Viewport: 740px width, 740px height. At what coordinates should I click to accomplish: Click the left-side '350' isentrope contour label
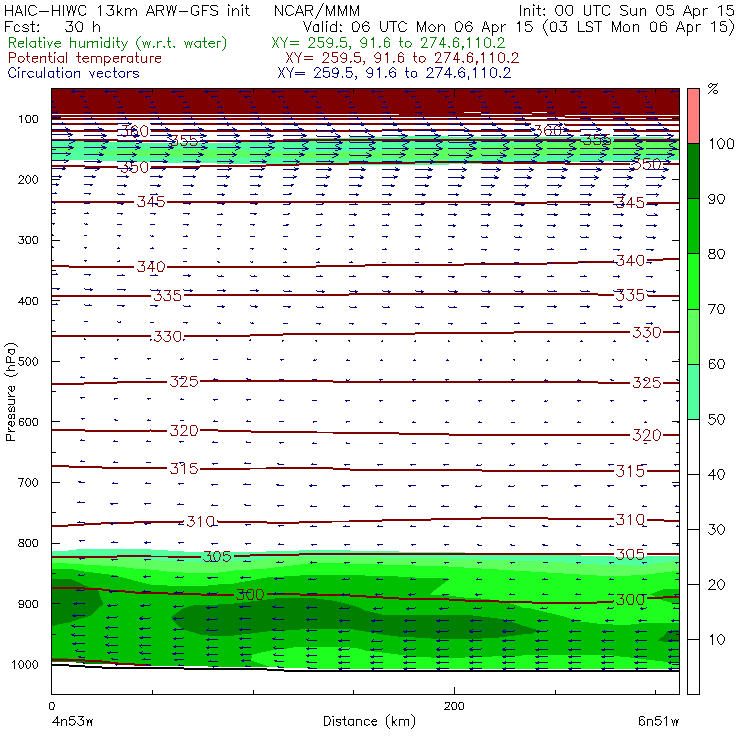(135, 167)
